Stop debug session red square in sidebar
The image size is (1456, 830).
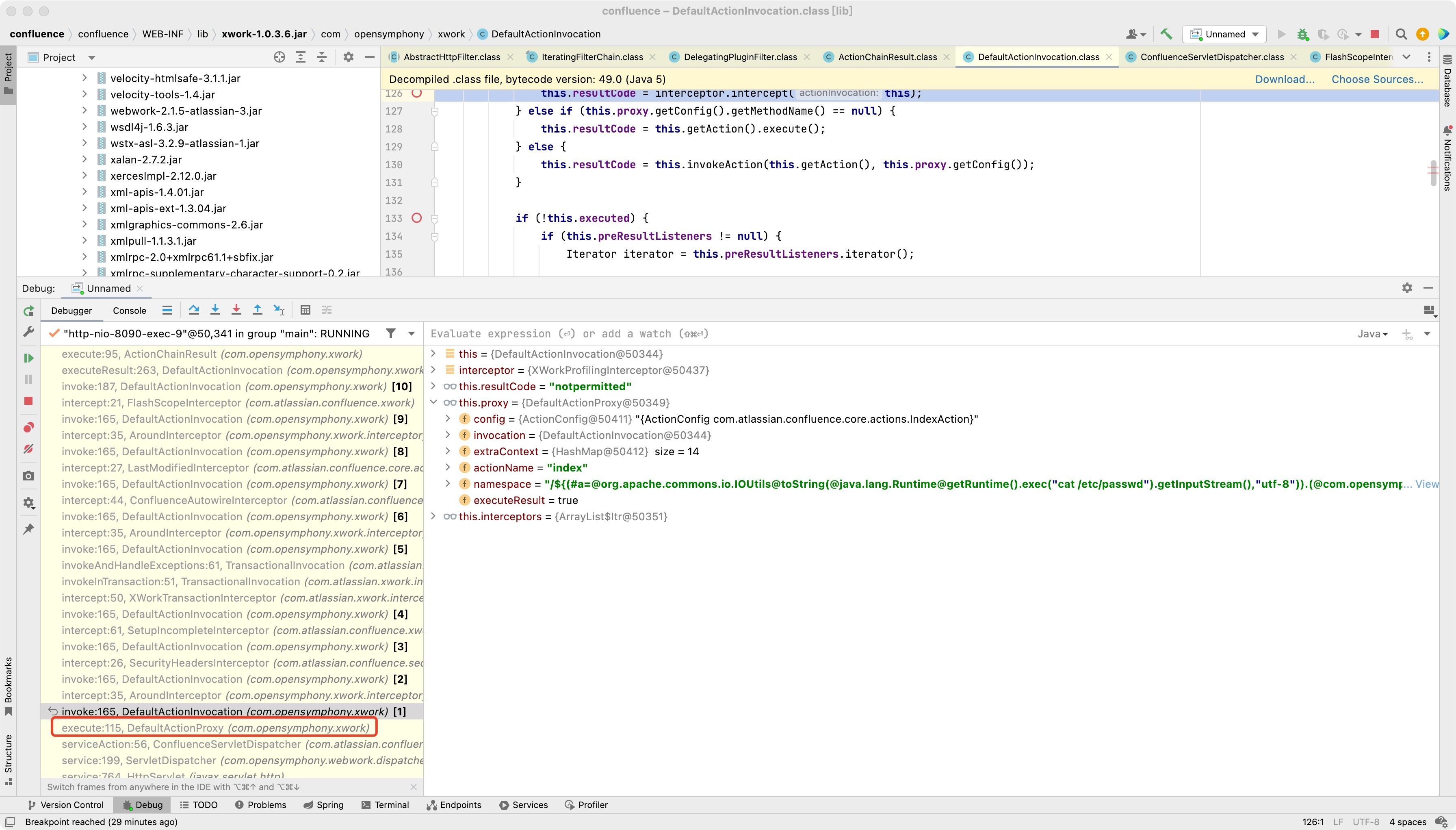pyautogui.click(x=28, y=401)
